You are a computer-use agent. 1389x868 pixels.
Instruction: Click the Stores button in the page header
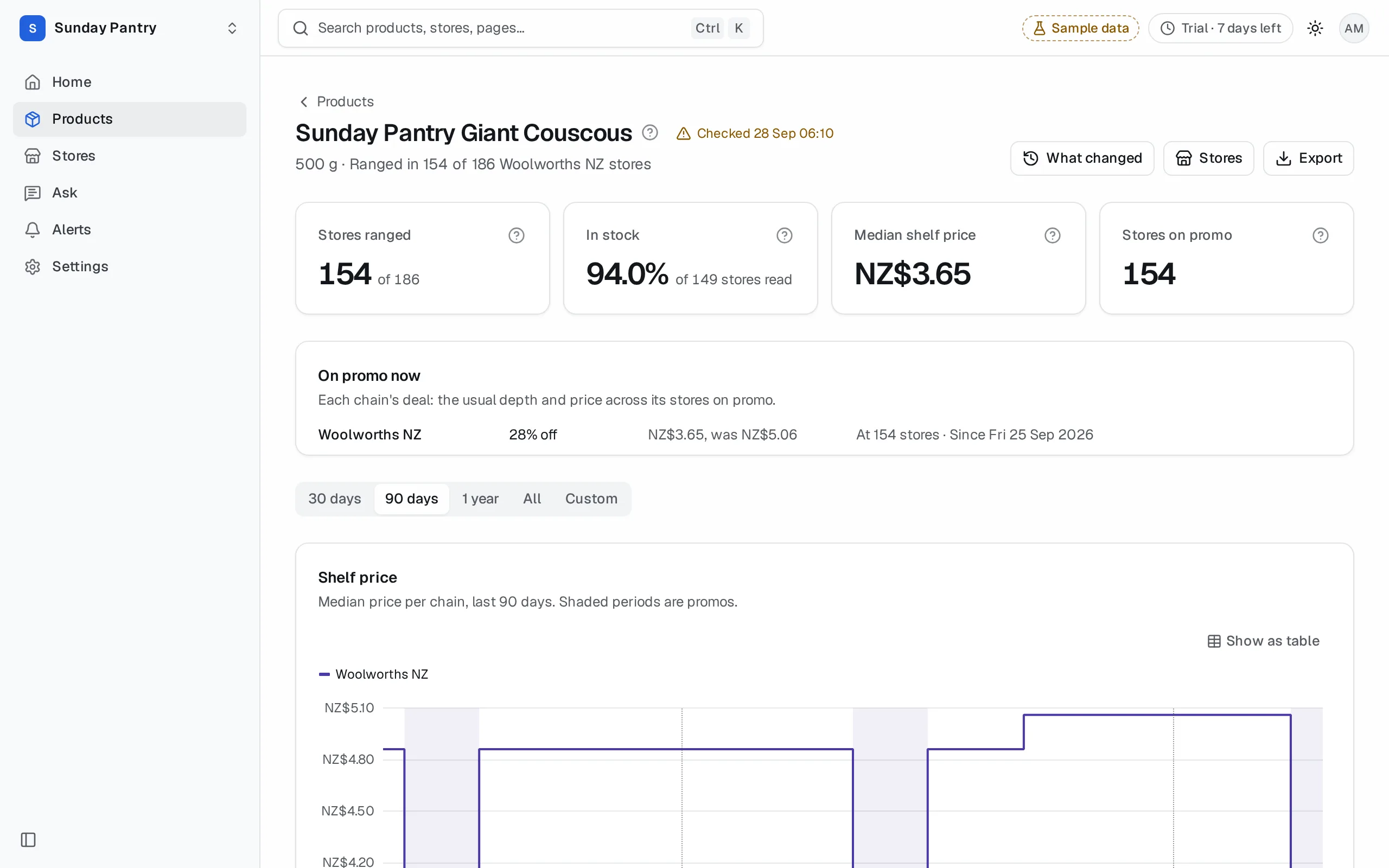(x=1208, y=158)
